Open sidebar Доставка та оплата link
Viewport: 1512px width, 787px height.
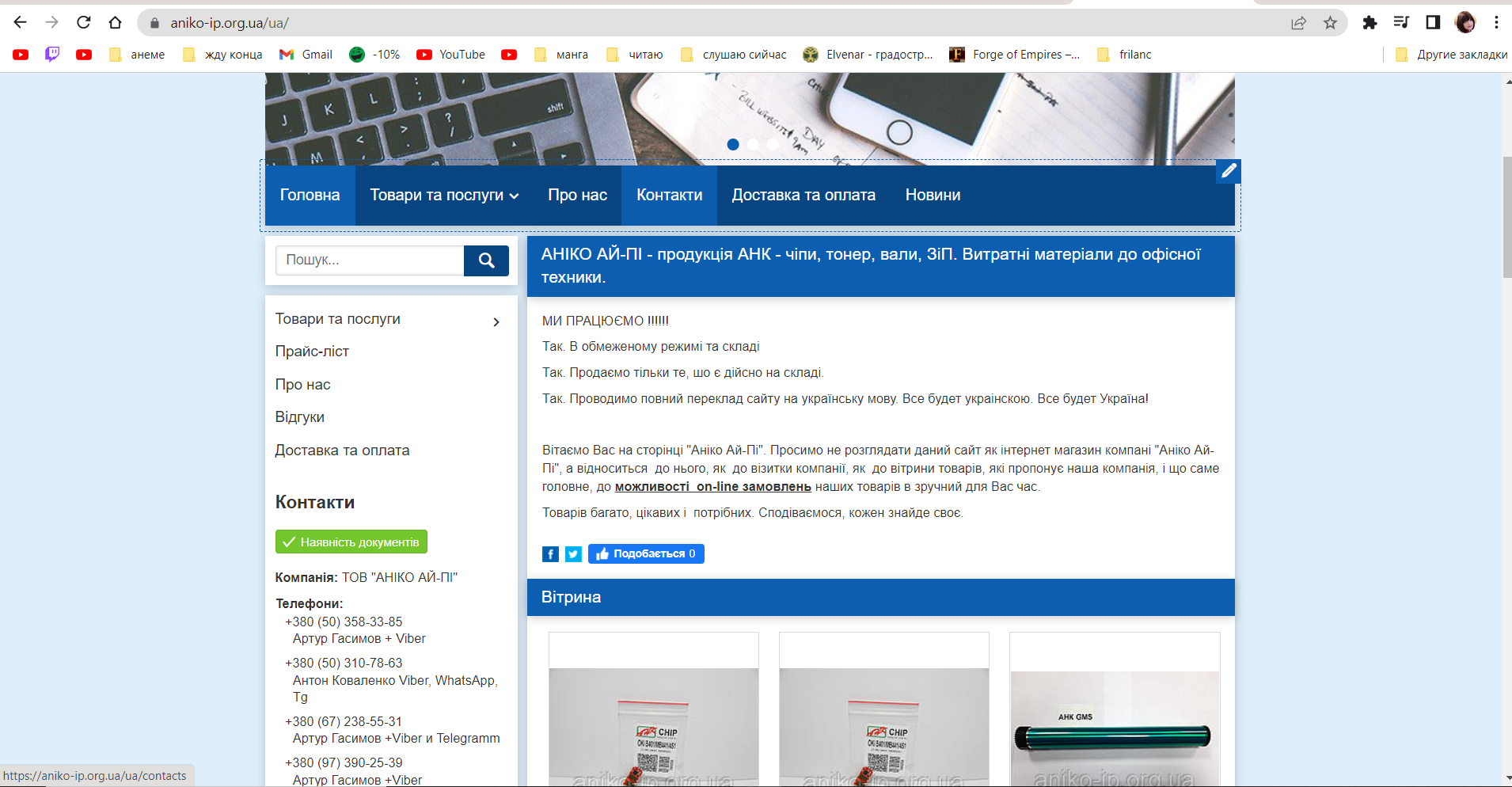tap(342, 451)
